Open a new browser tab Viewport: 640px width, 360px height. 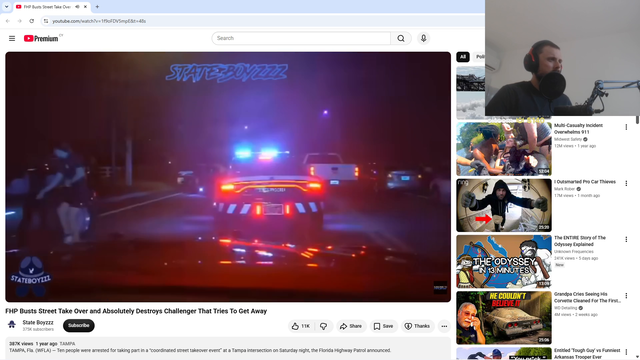(97, 7)
